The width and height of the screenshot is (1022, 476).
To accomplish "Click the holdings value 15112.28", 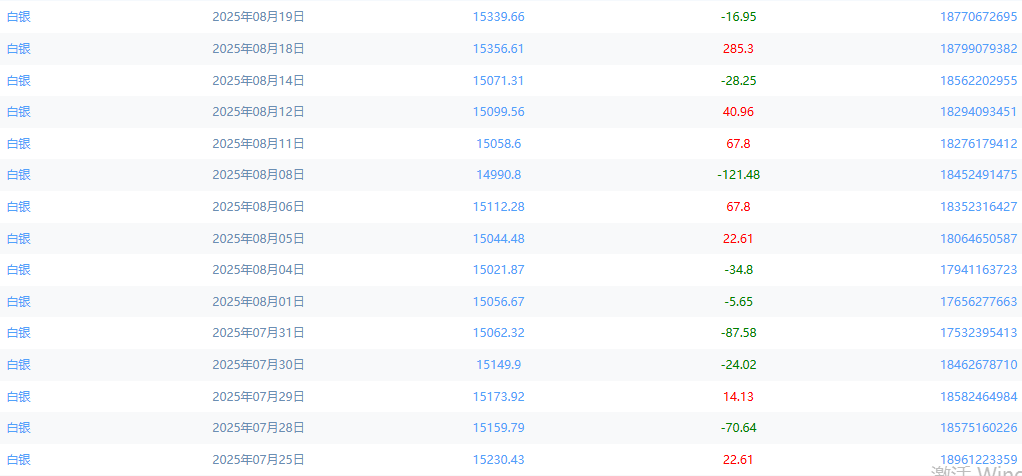I will coord(499,207).
